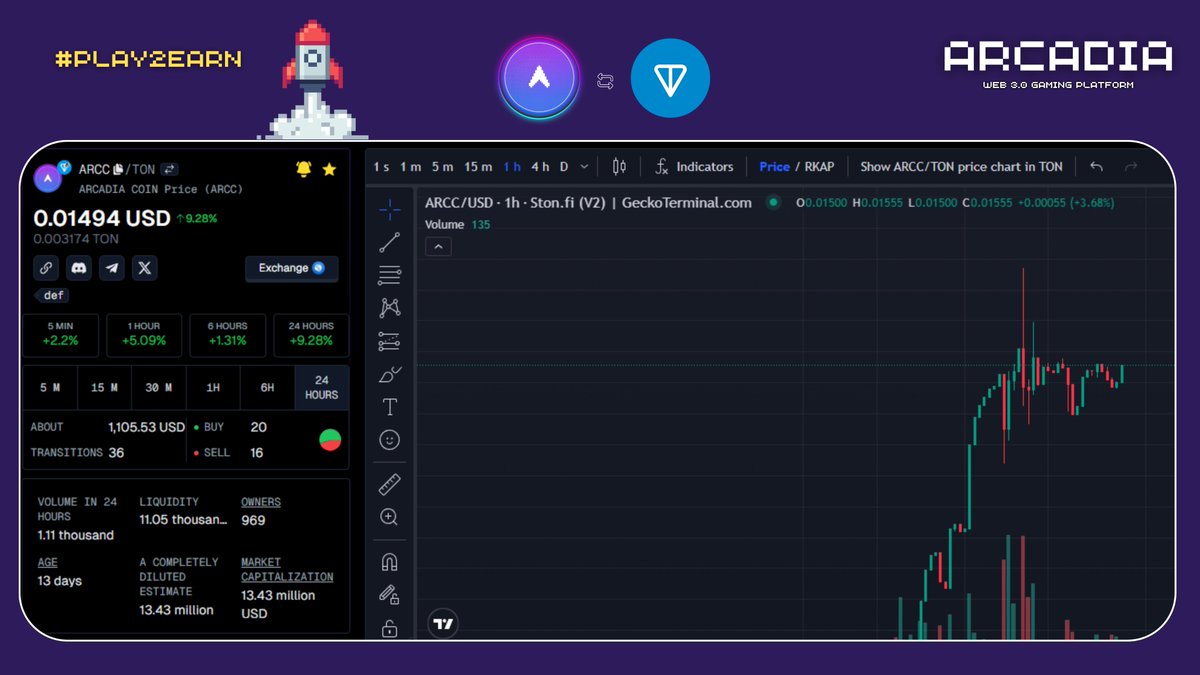Open the emoji icons tool
Viewport: 1200px width, 675px height.
pyautogui.click(x=390, y=440)
